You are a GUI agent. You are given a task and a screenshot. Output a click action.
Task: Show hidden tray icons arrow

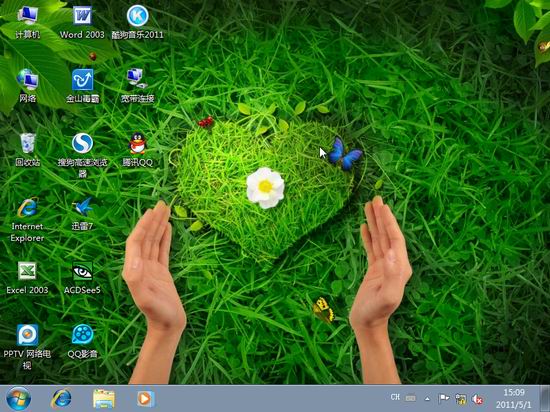tap(427, 399)
